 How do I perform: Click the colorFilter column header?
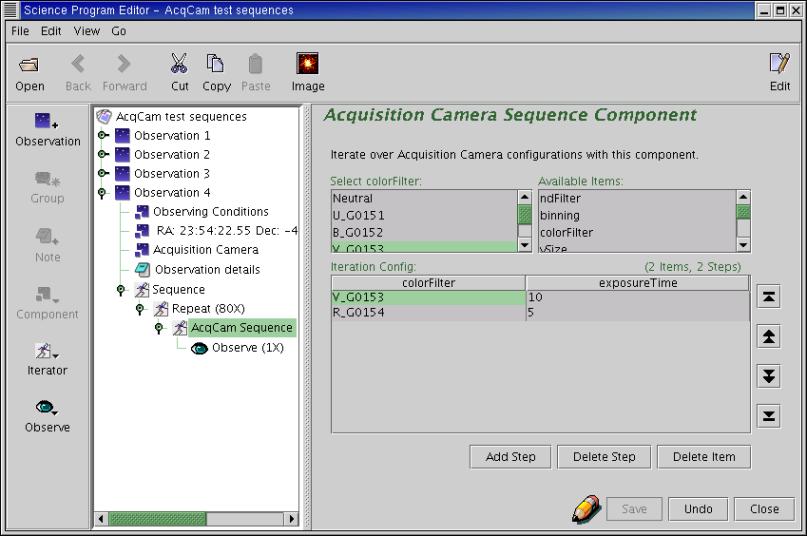pyautogui.click(x=428, y=283)
